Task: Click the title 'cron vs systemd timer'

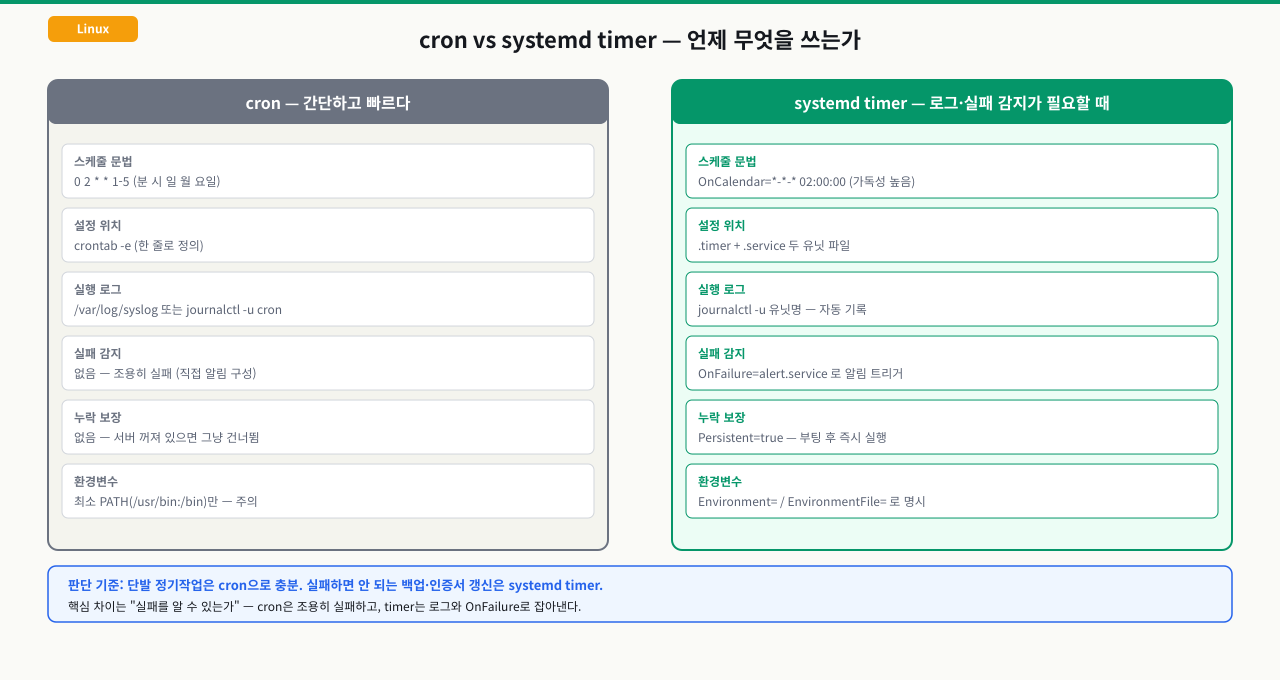Action: [x=540, y=40]
